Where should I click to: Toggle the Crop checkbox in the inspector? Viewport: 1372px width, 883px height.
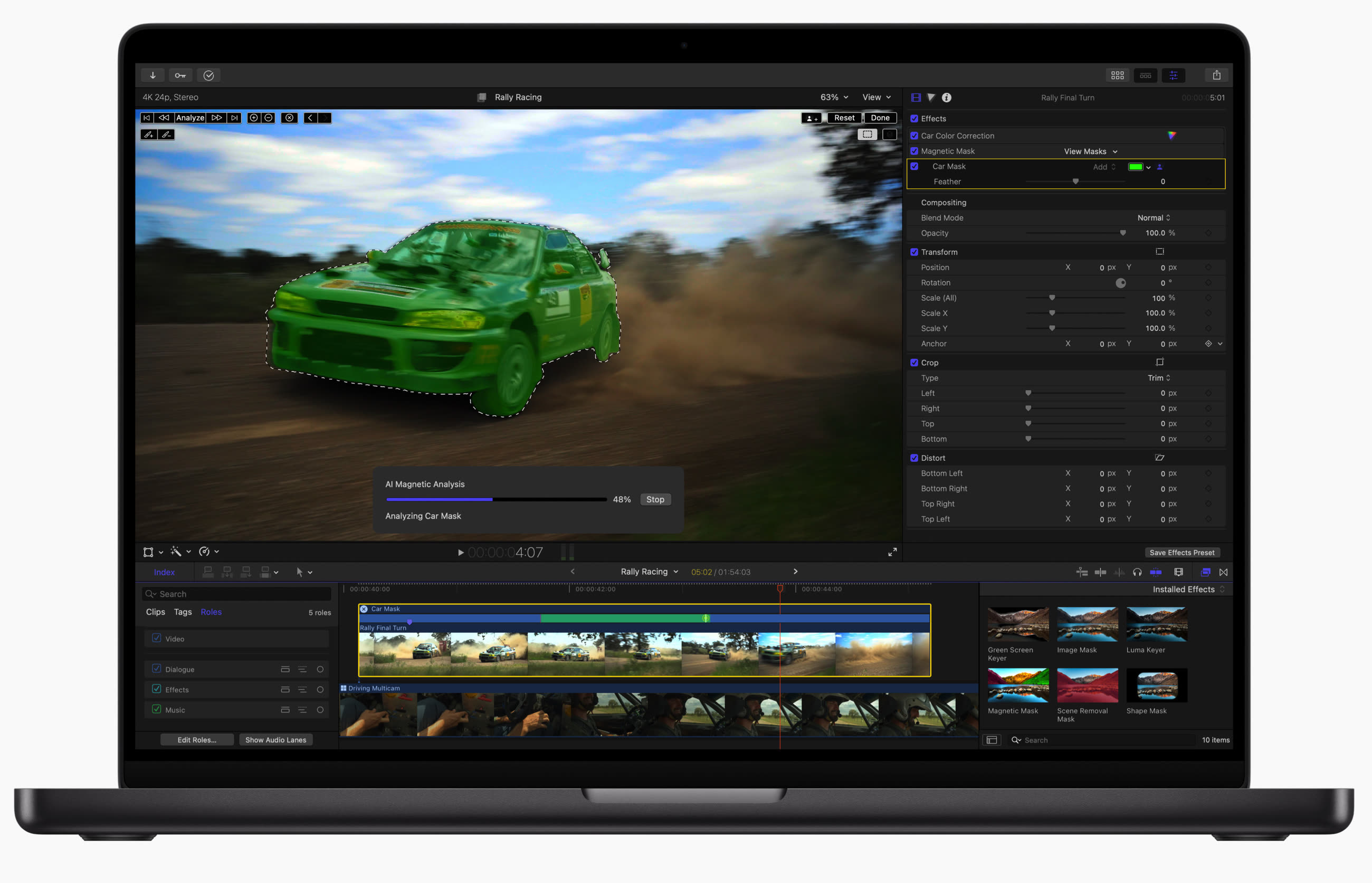(914, 363)
